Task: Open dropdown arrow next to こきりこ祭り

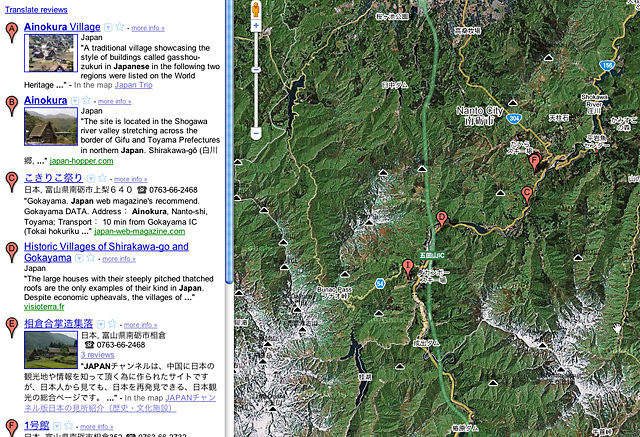Action: [x=89, y=178]
